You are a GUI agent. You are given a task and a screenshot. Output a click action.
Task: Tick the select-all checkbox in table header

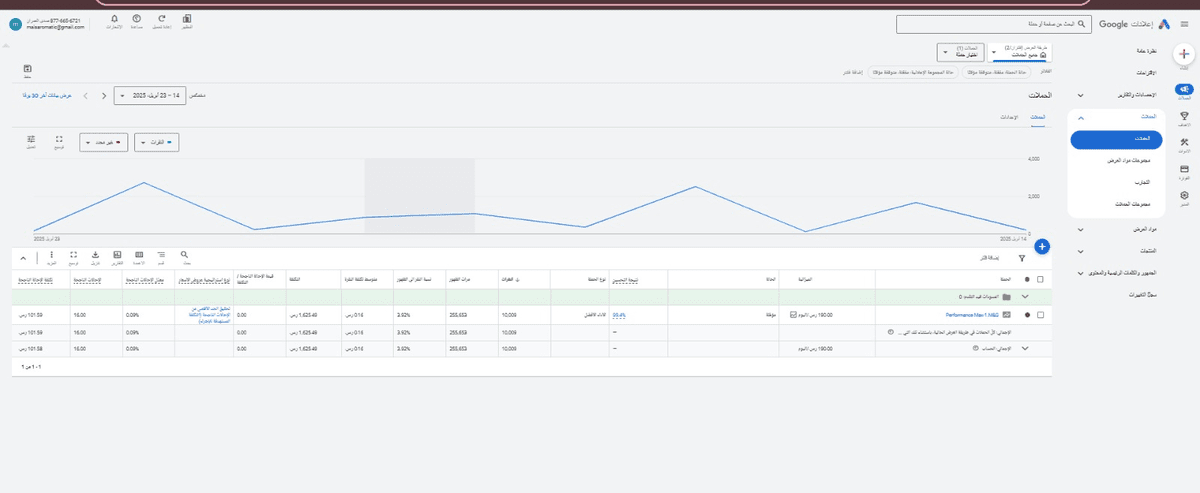click(1041, 279)
